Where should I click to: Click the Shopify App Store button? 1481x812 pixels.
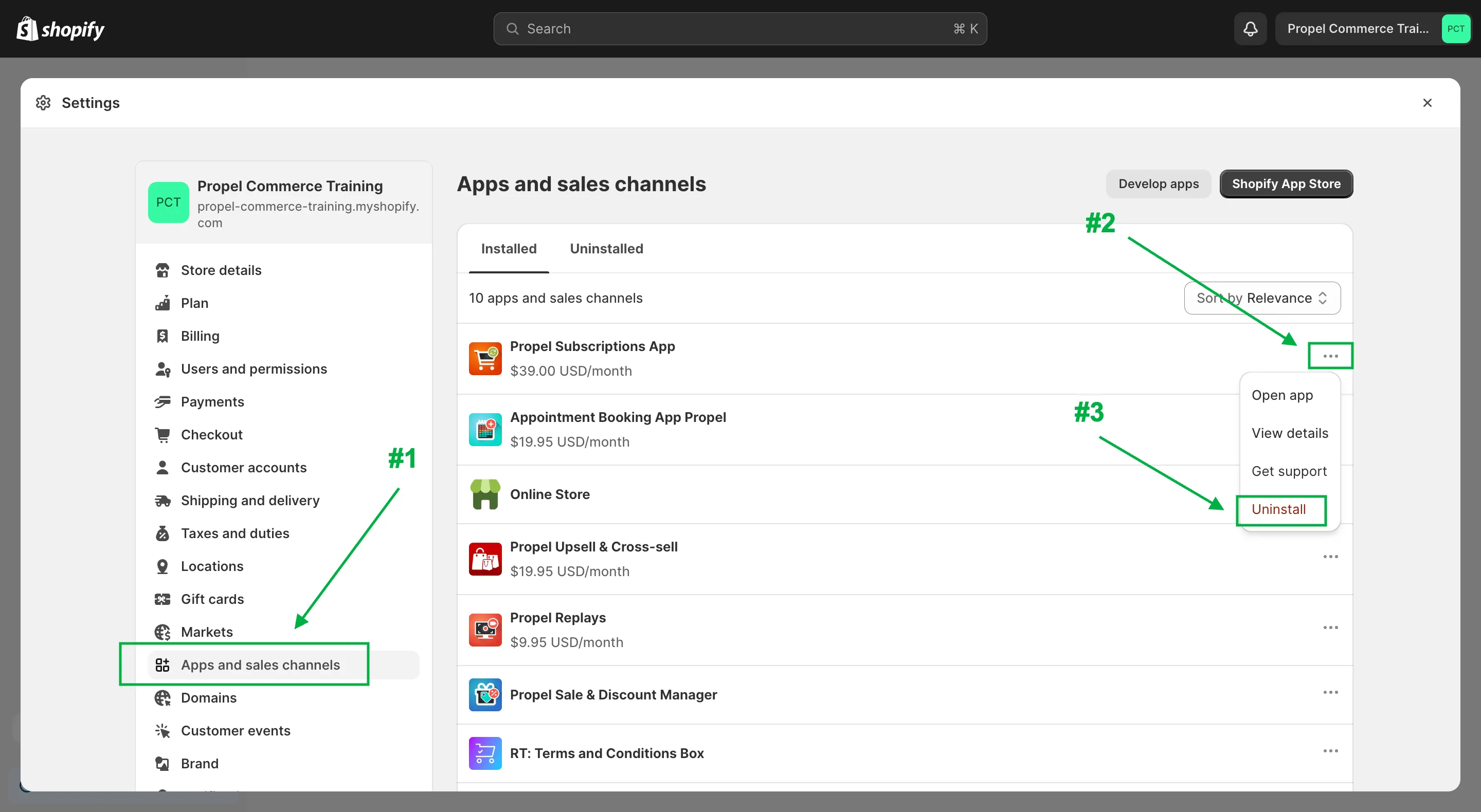click(1286, 184)
